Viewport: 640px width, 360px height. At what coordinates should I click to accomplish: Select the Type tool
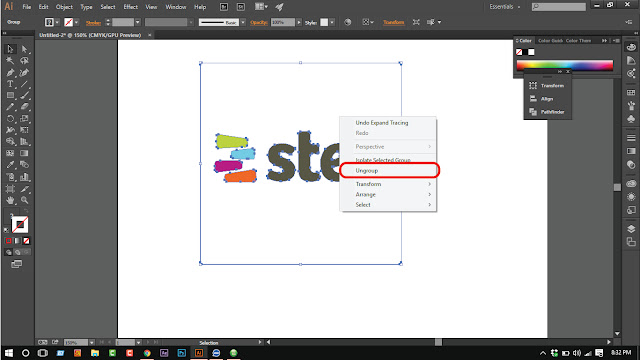(10, 84)
